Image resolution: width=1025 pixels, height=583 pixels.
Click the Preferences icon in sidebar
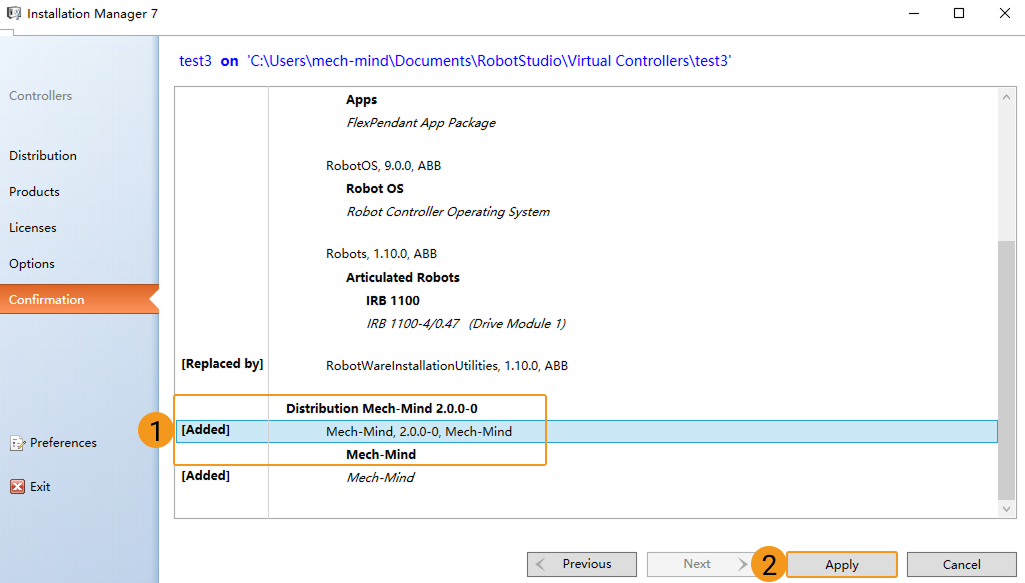17,443
